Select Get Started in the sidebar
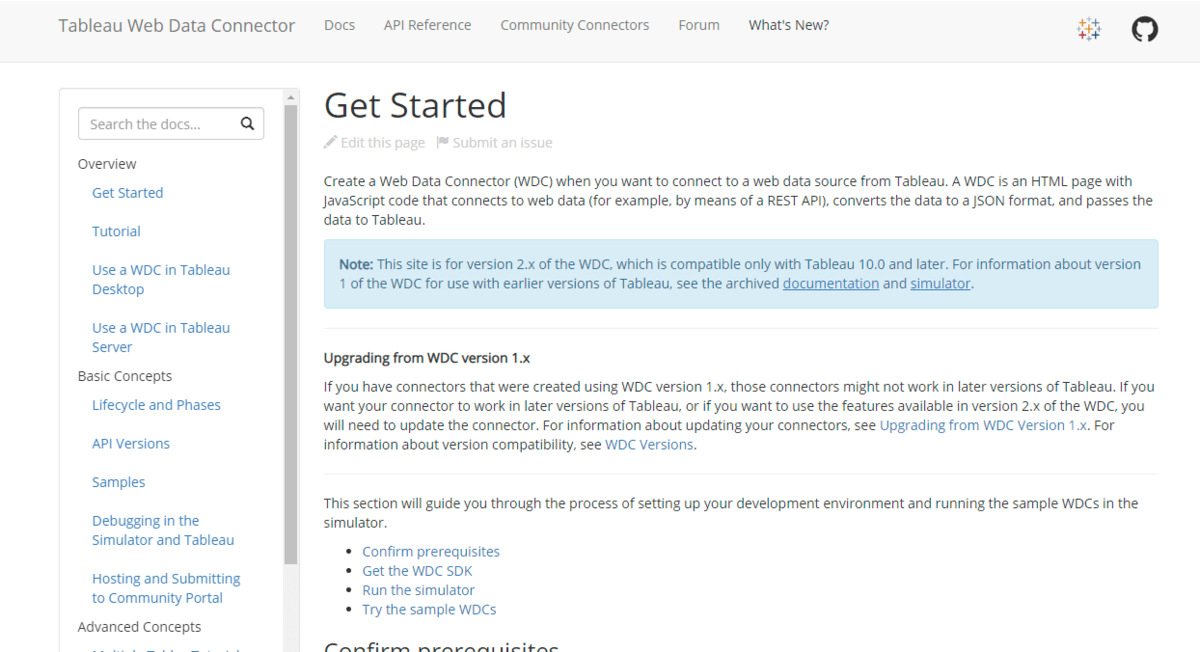 point(128,193)
